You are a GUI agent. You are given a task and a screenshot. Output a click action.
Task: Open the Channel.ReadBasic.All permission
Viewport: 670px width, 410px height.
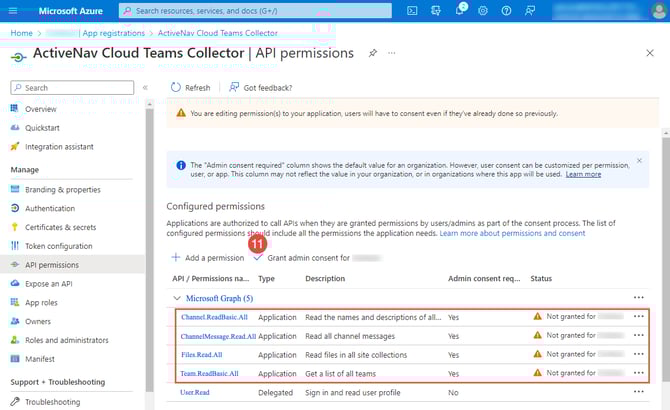tap(215, 317)
